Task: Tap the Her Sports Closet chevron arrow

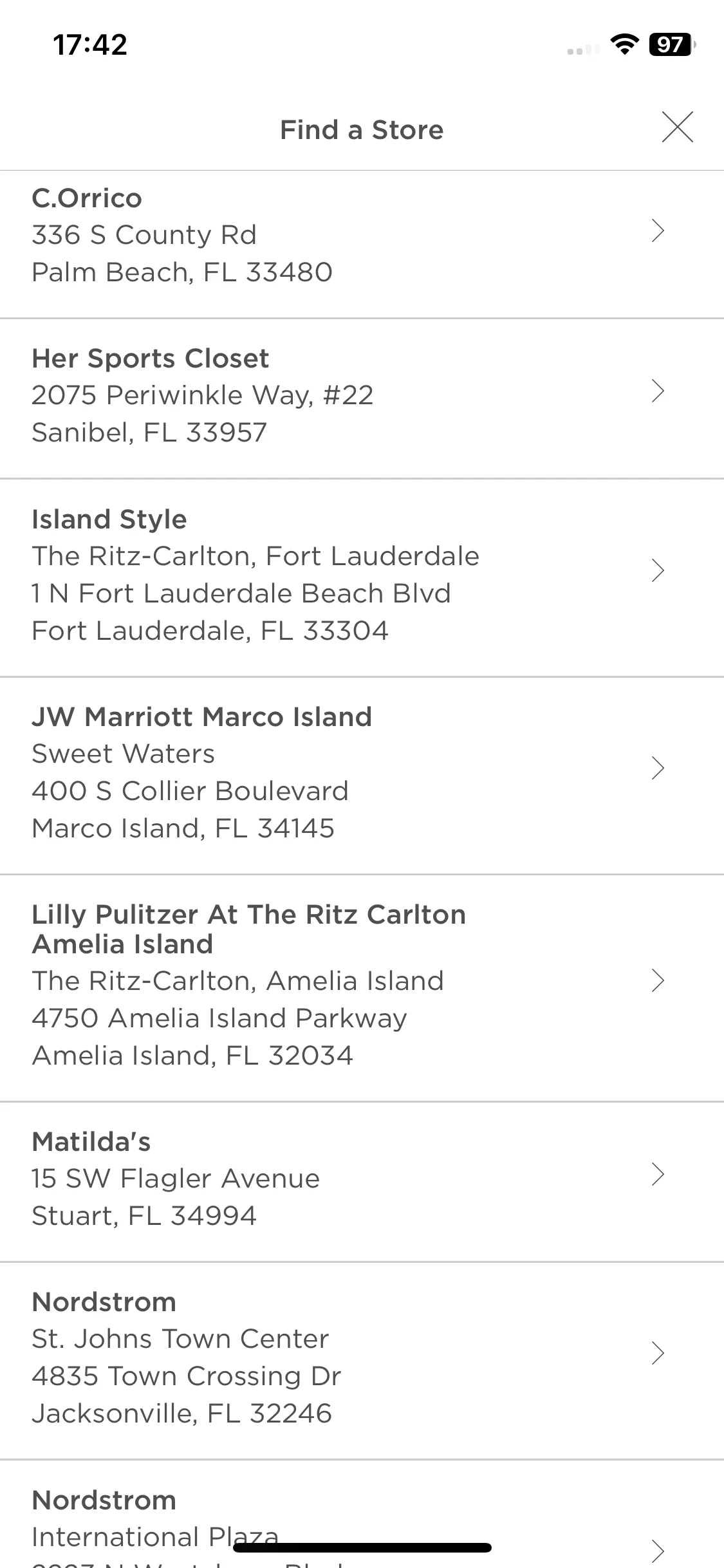Action: tap(657, 391)
